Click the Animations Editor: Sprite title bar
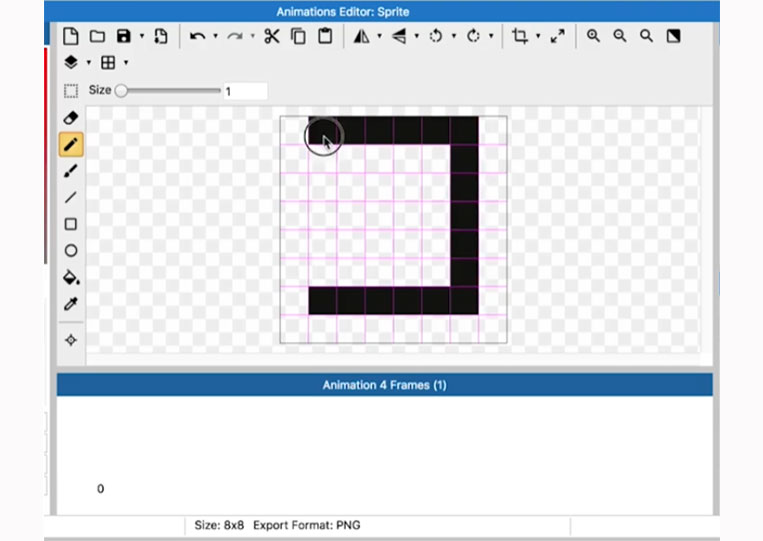Viewport: 763px width, 541px height. click(382, 11)
